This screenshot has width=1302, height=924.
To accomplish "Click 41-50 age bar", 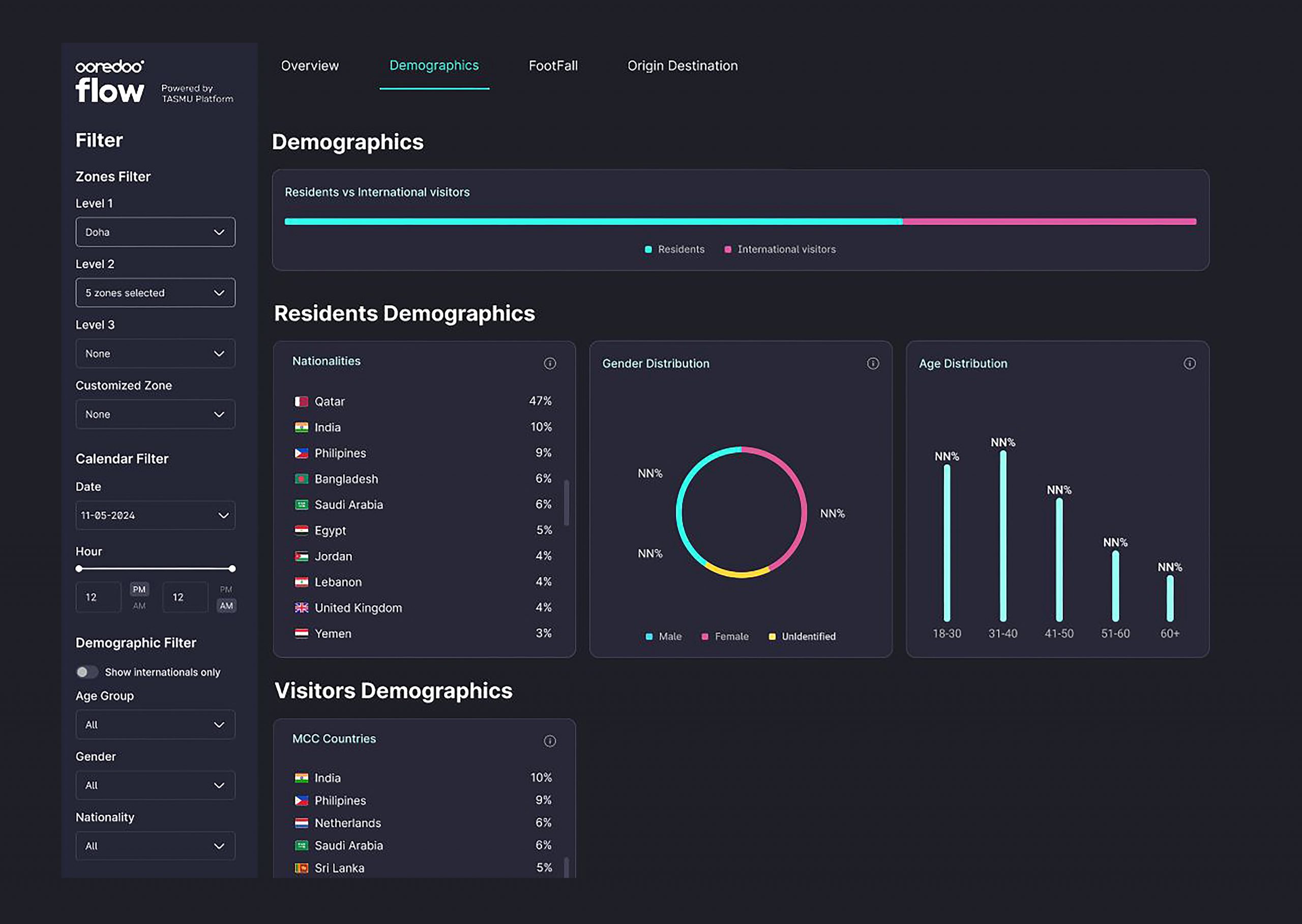I will pyautogui.click(x=1059, y=560).
